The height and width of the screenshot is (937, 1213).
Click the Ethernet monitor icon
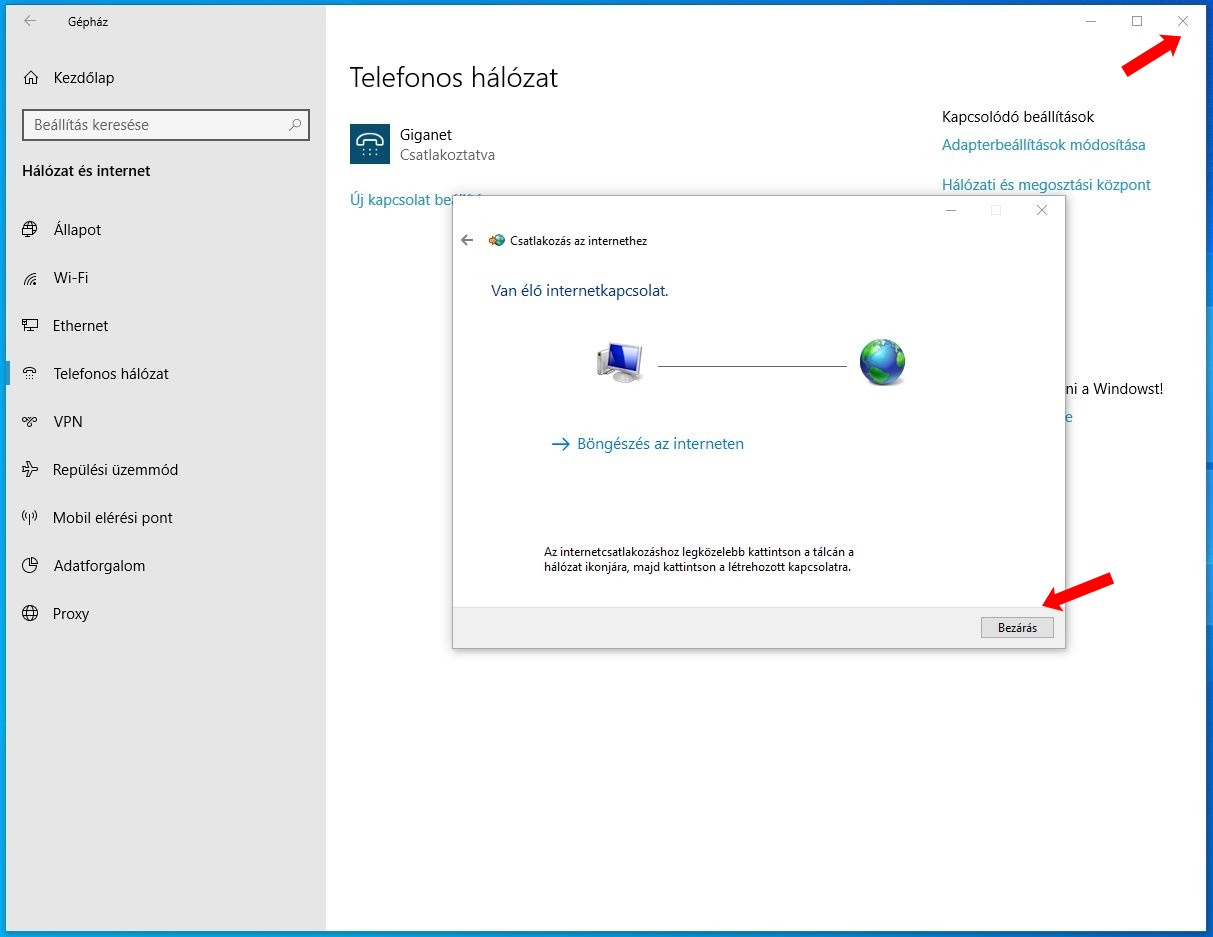[x=30, y=326]
